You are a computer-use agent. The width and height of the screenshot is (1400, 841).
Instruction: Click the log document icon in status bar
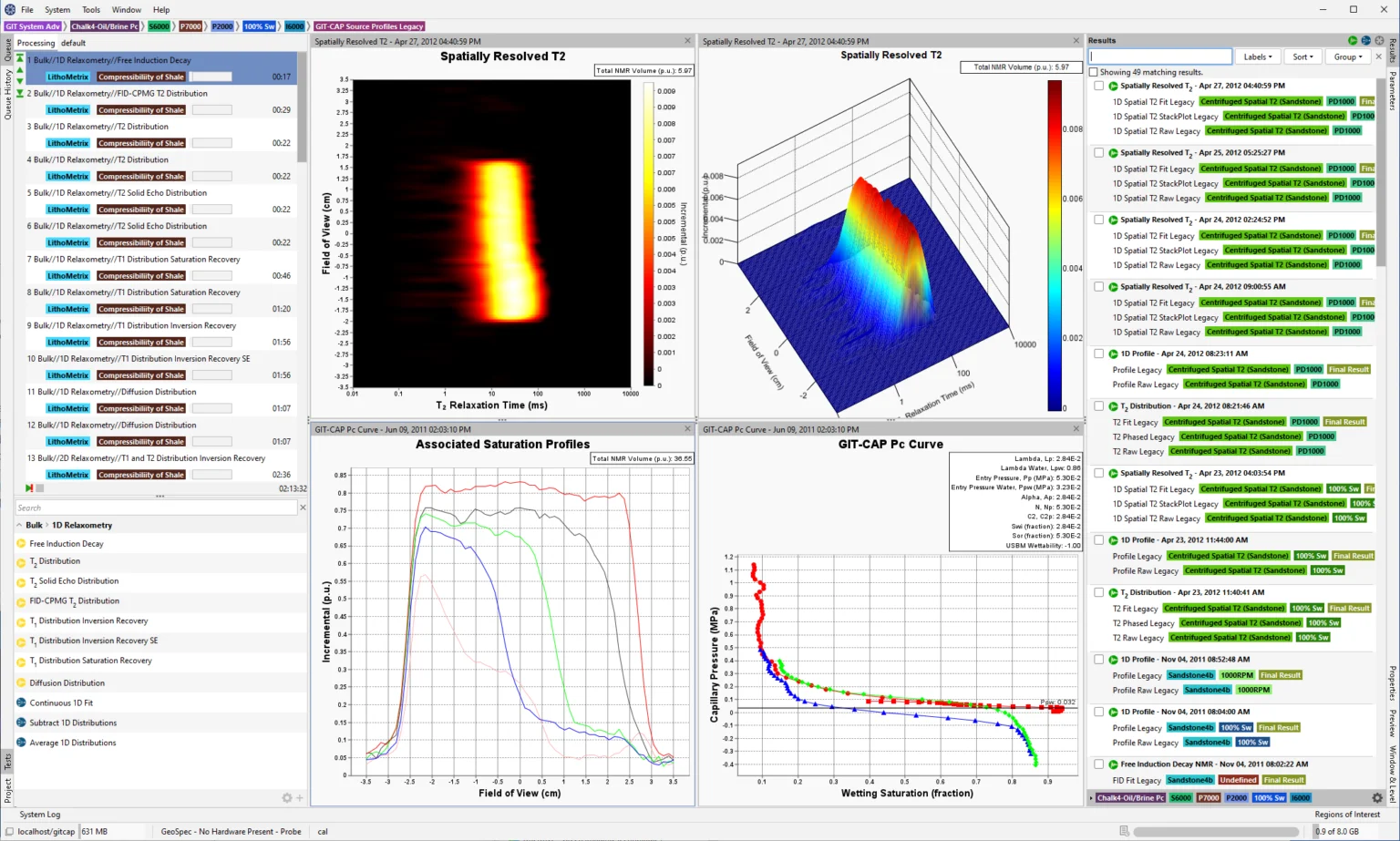pyautogui.click(x=1124, y=831)
